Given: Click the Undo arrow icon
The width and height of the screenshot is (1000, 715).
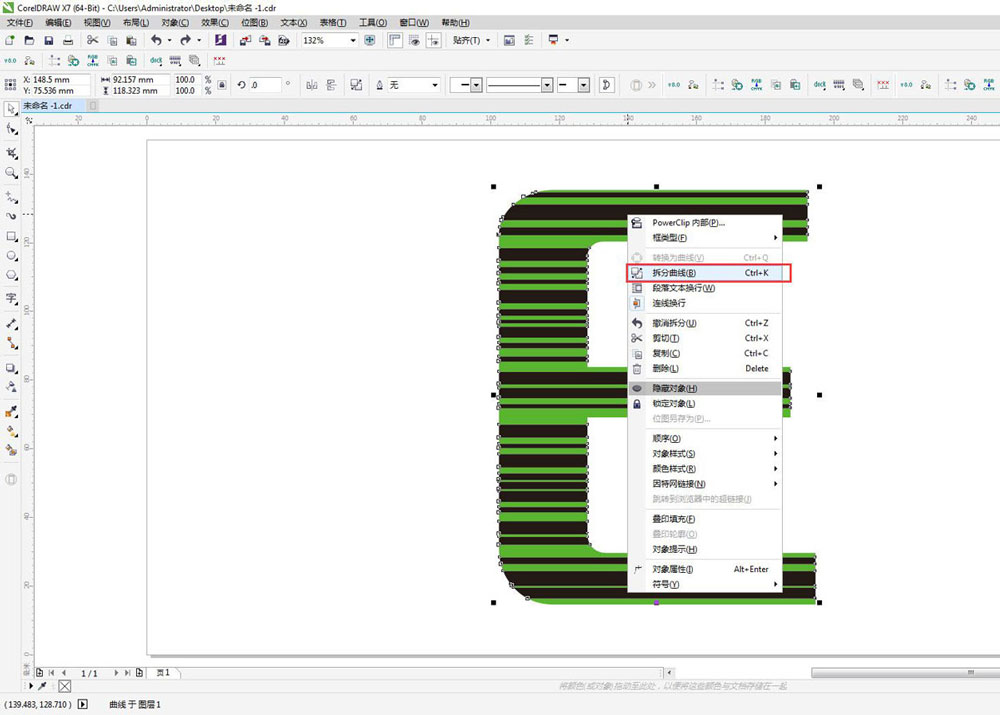Looking at the screenshot, I should point(155,41).
